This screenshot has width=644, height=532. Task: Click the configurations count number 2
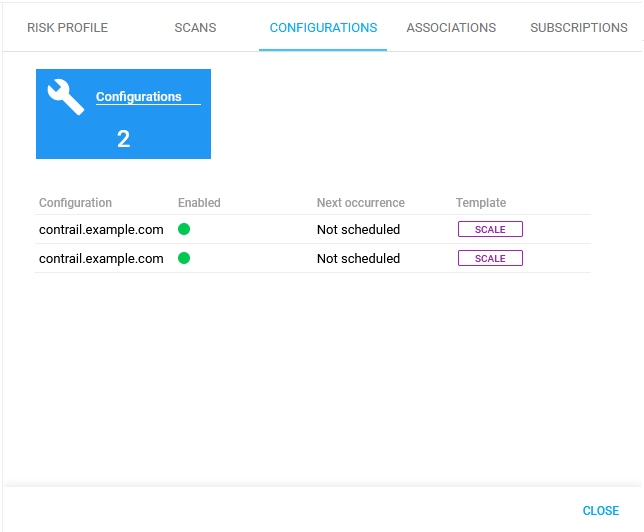123,139
